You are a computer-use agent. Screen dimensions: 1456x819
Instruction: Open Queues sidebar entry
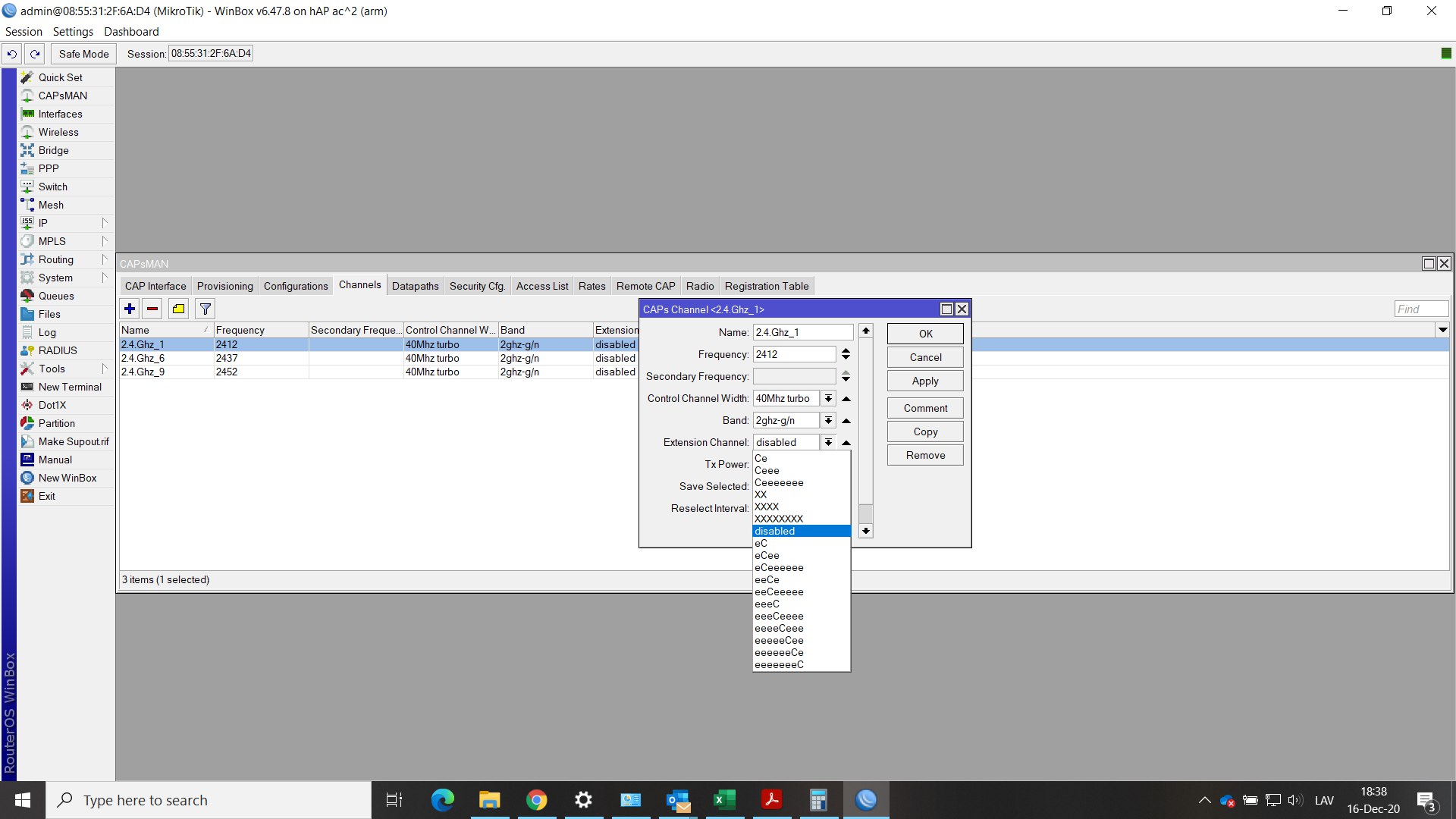tap(56, 296)
